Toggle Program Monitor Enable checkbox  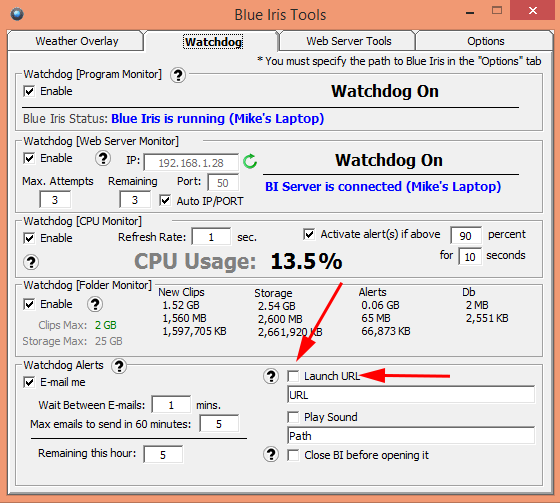(29, 91)
